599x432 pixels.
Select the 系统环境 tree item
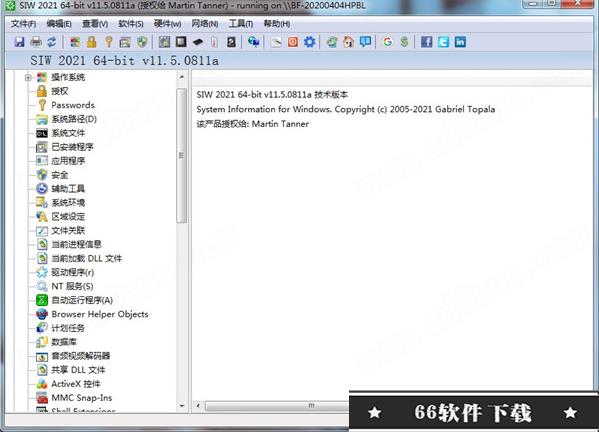[x=68, y=202]
